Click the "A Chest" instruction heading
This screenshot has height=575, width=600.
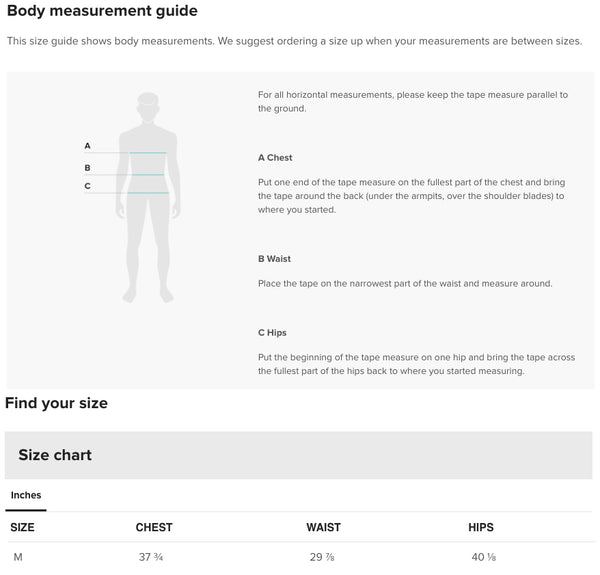click(275, 158)
